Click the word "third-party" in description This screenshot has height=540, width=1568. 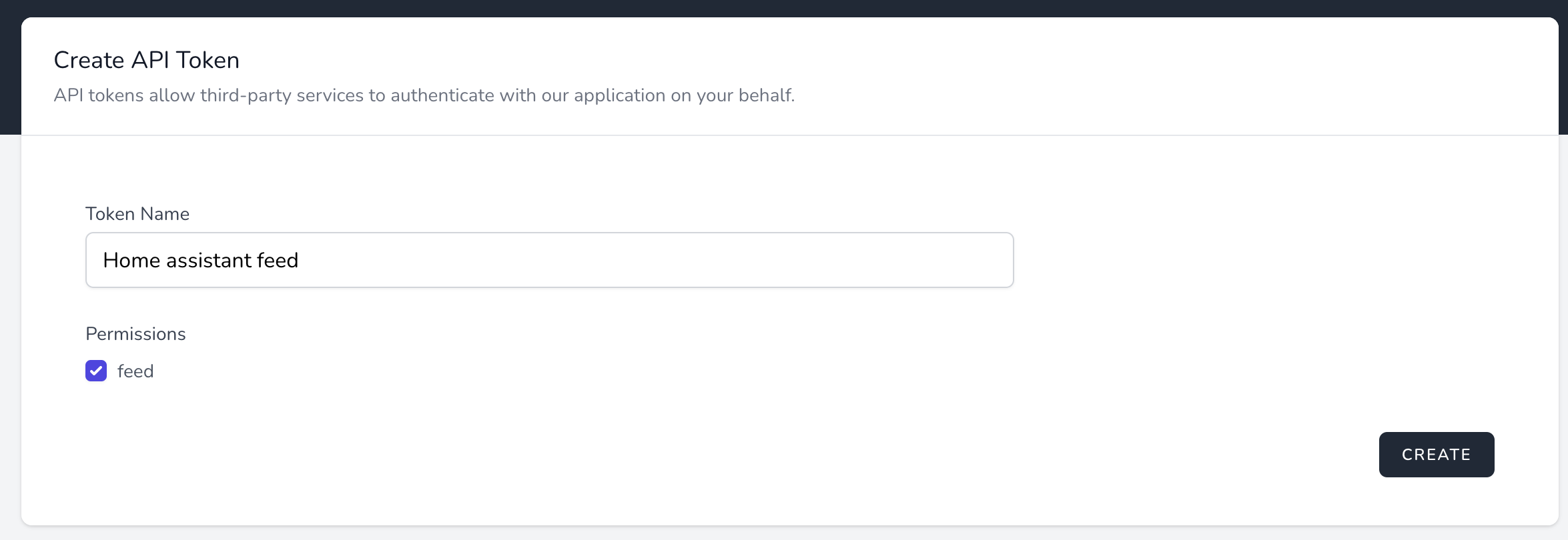(246, 95)
